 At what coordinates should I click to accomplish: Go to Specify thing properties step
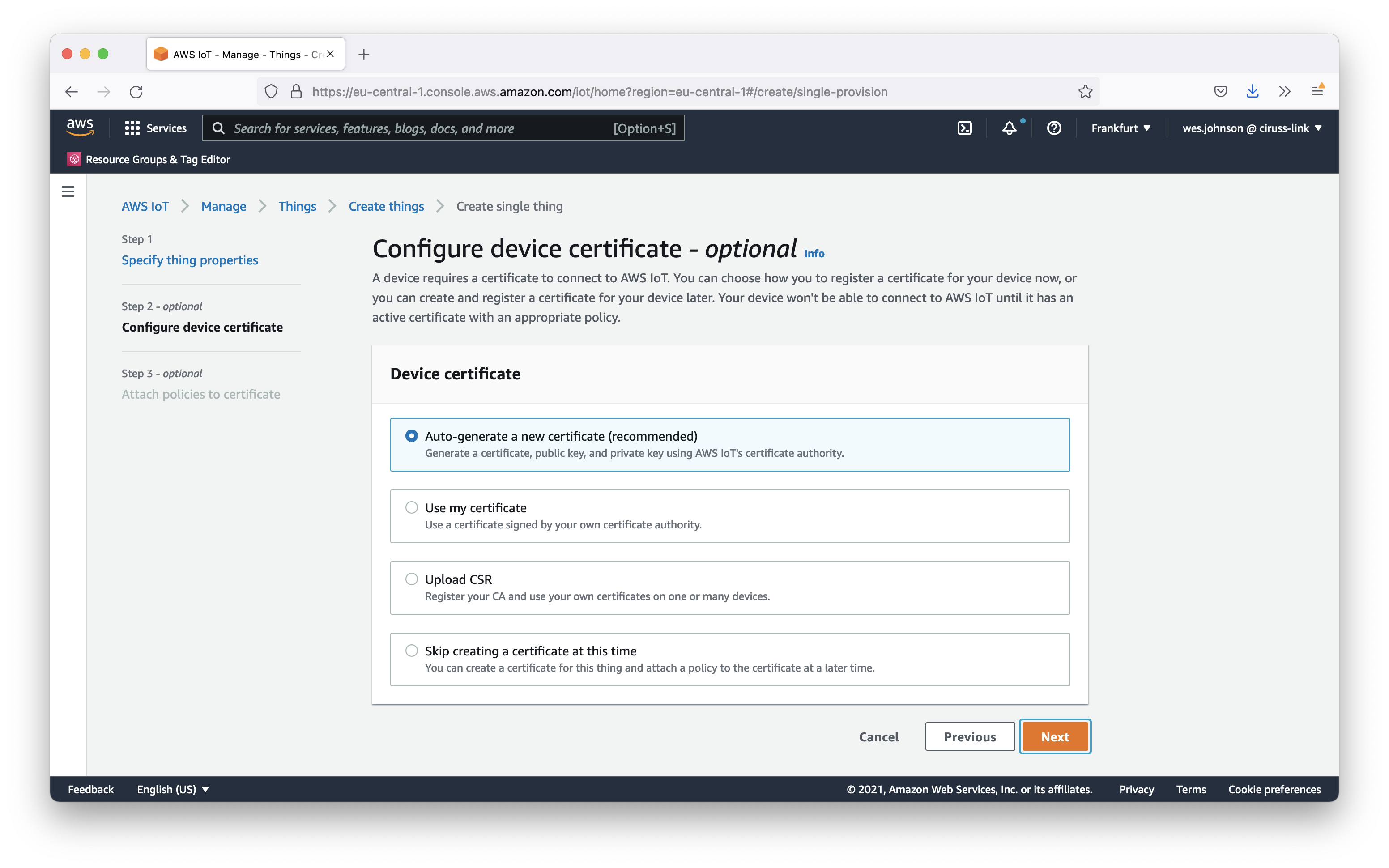(x=189, y=260)
